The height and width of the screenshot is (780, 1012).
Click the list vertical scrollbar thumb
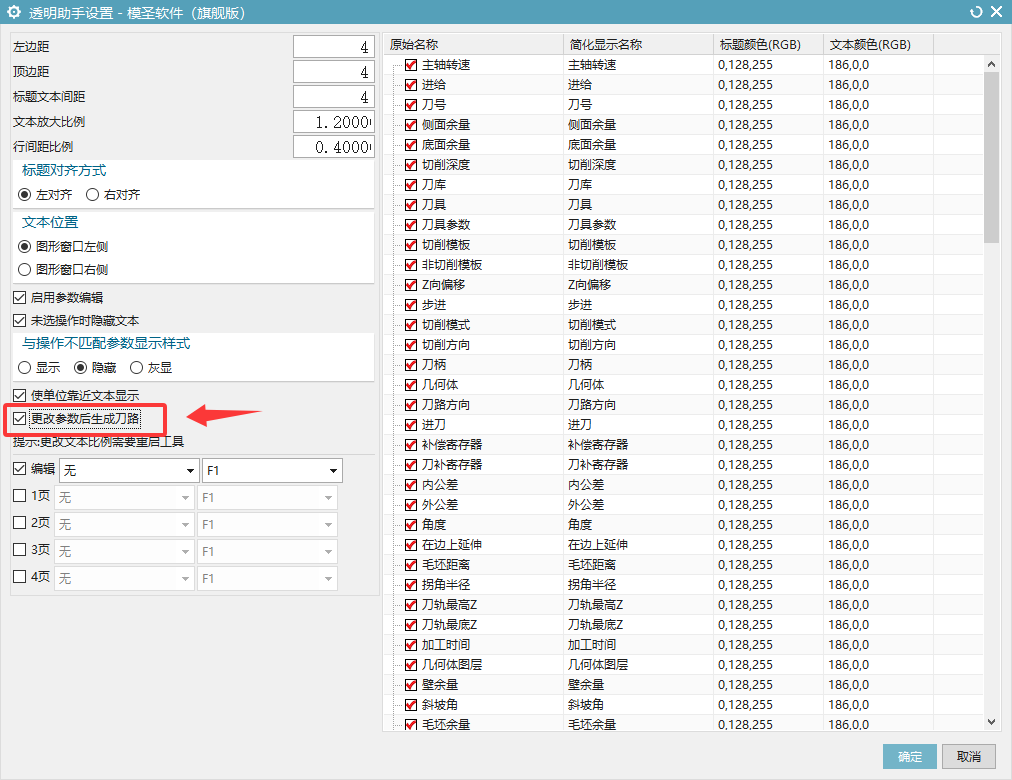[991, 157]
